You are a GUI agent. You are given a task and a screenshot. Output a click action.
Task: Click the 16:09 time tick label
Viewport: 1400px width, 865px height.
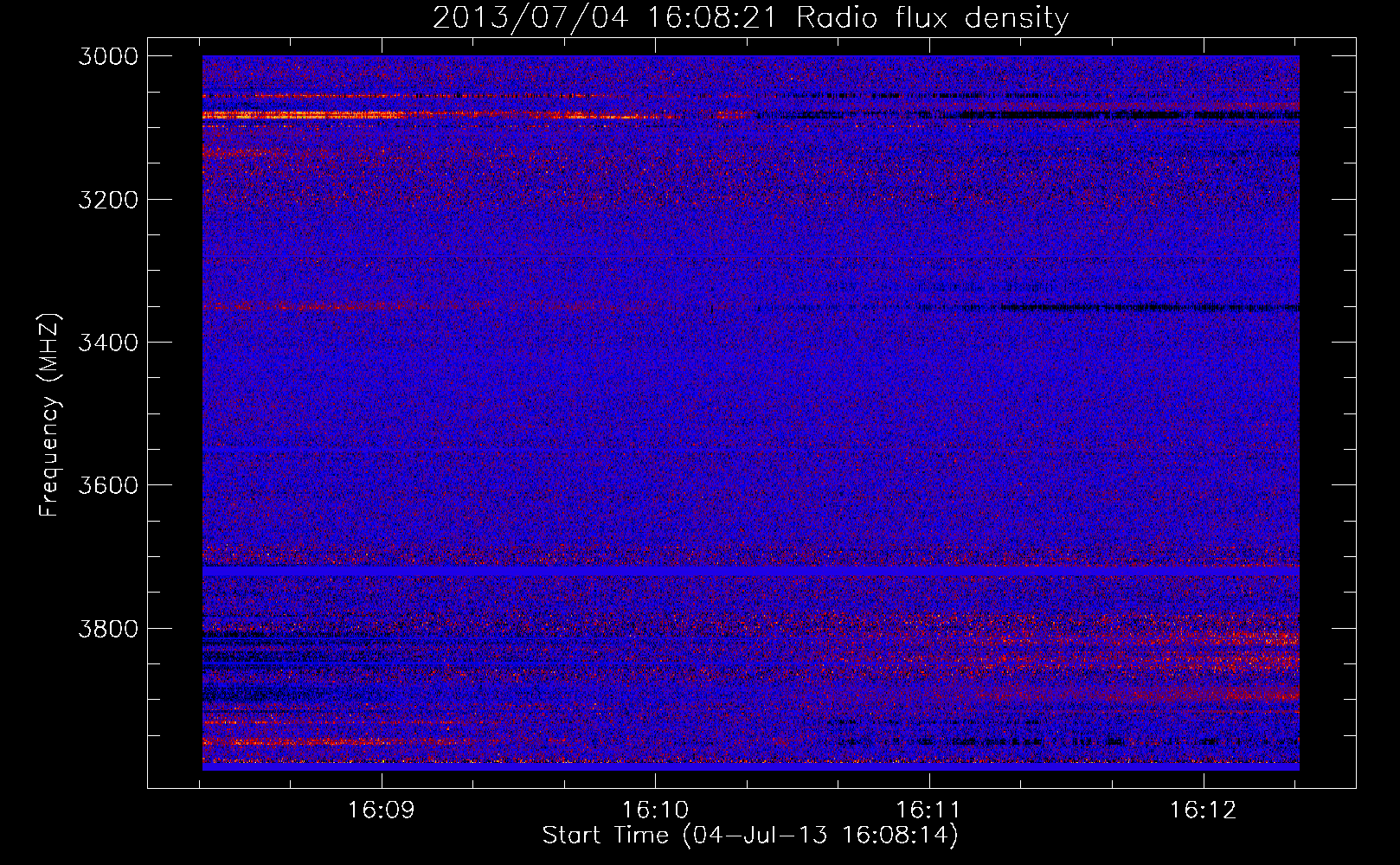(382, 810)
